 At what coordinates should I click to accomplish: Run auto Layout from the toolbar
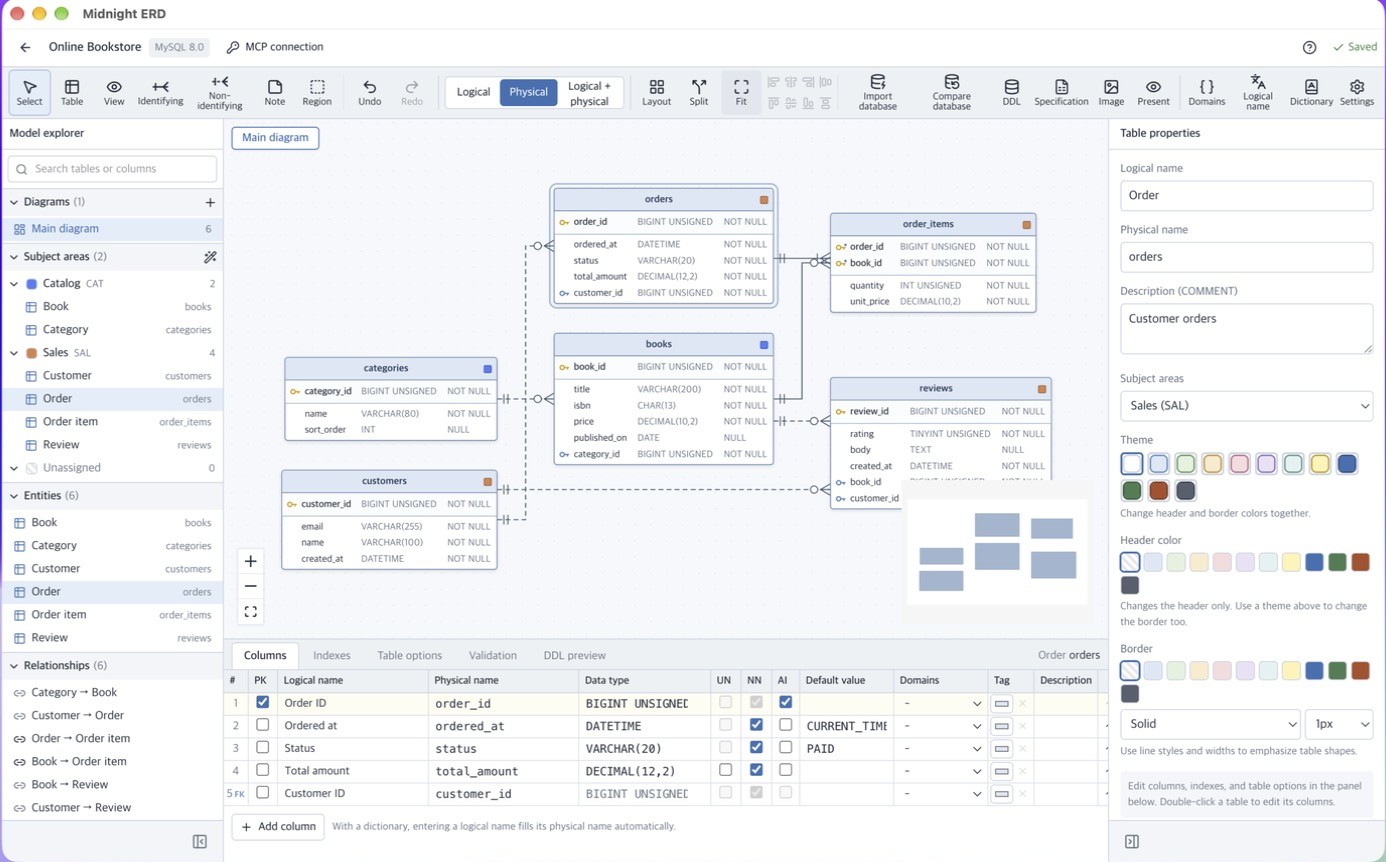tap(656, 92)
